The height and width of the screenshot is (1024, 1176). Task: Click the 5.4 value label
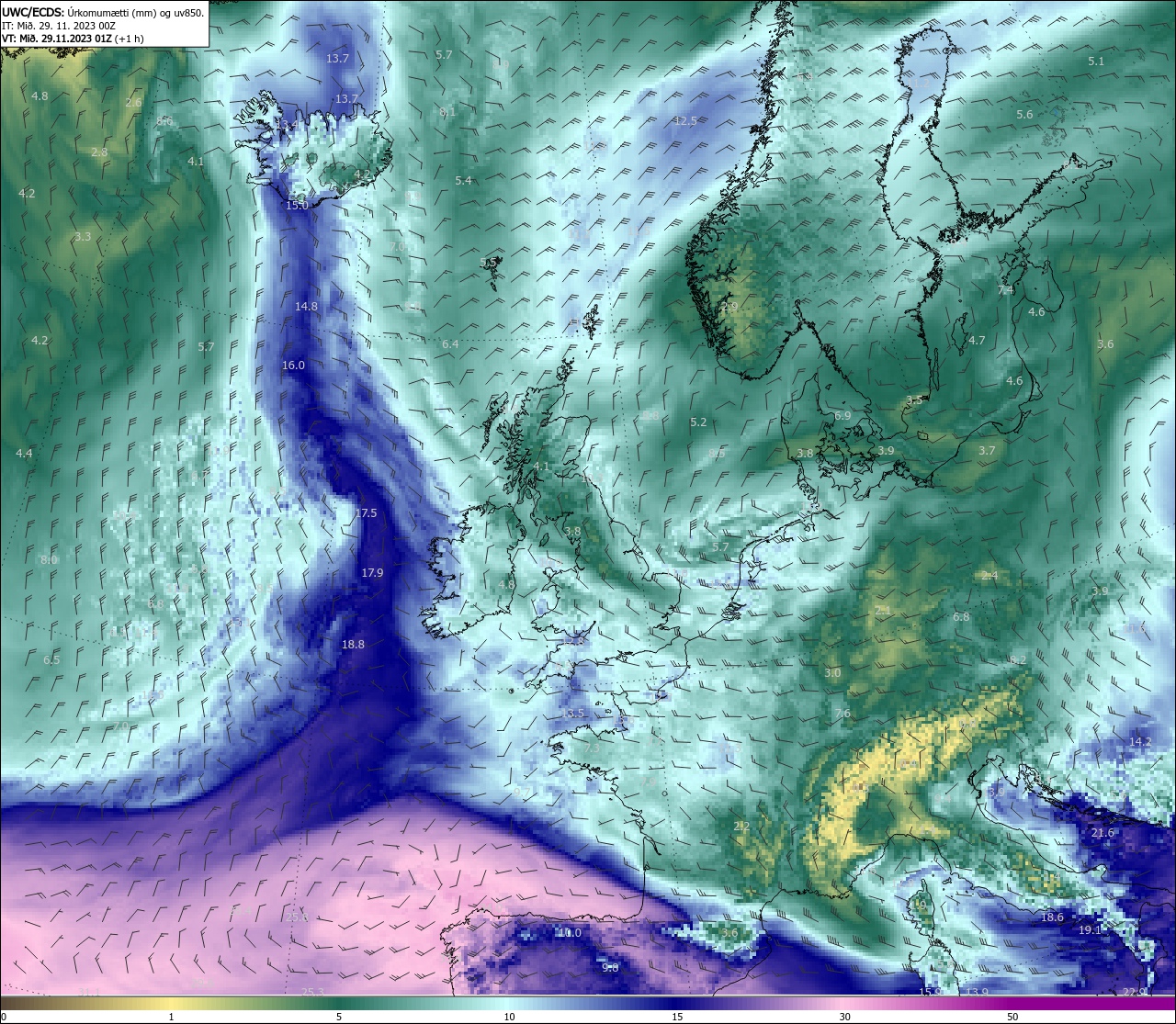[463, 181]
